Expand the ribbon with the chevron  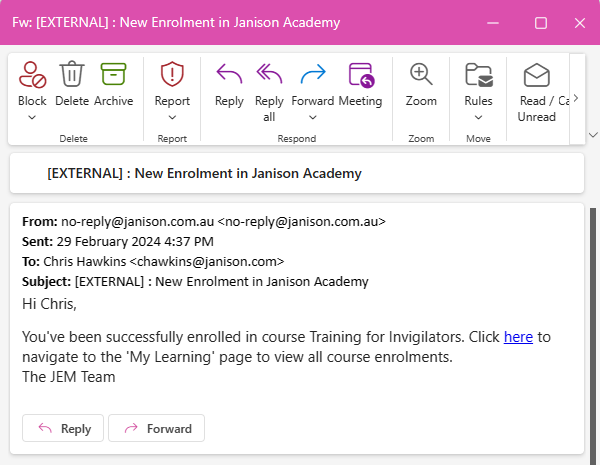click(x=592, y=135)
